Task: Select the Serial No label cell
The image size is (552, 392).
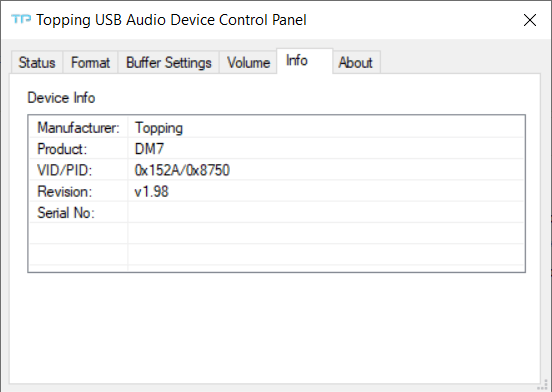Action: tap(79, 213)
